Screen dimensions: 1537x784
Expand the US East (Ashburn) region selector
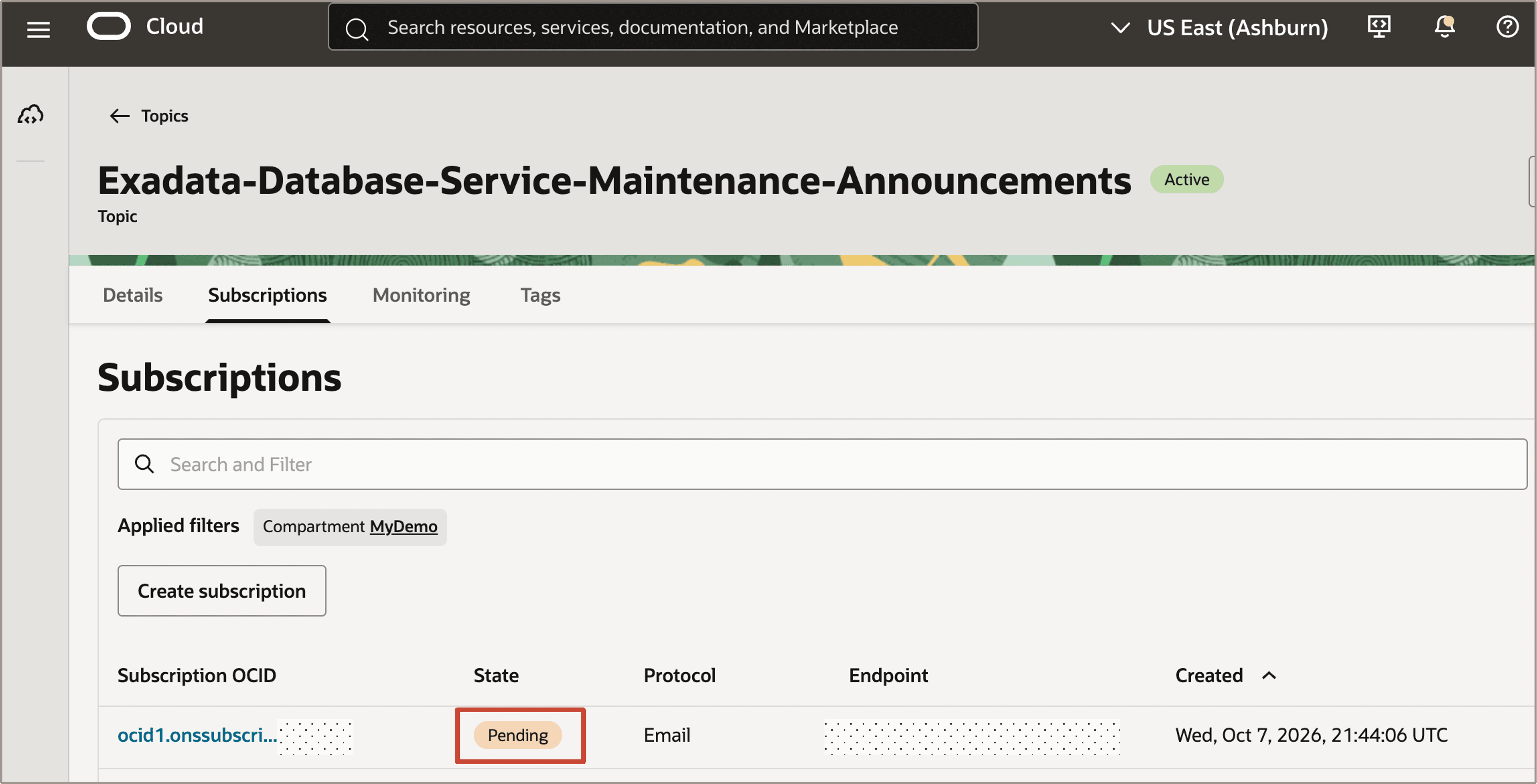point(1219,27)
